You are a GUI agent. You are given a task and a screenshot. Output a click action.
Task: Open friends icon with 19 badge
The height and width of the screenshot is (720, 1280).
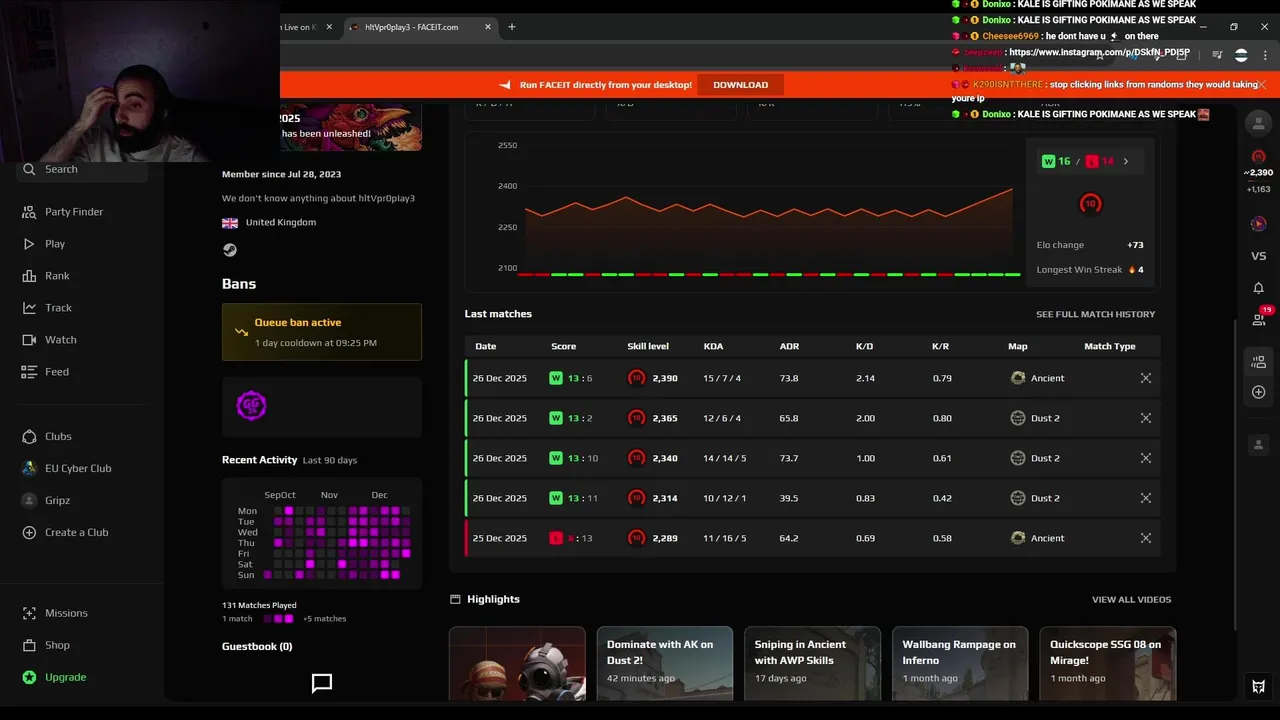[x=1259, y=319]
